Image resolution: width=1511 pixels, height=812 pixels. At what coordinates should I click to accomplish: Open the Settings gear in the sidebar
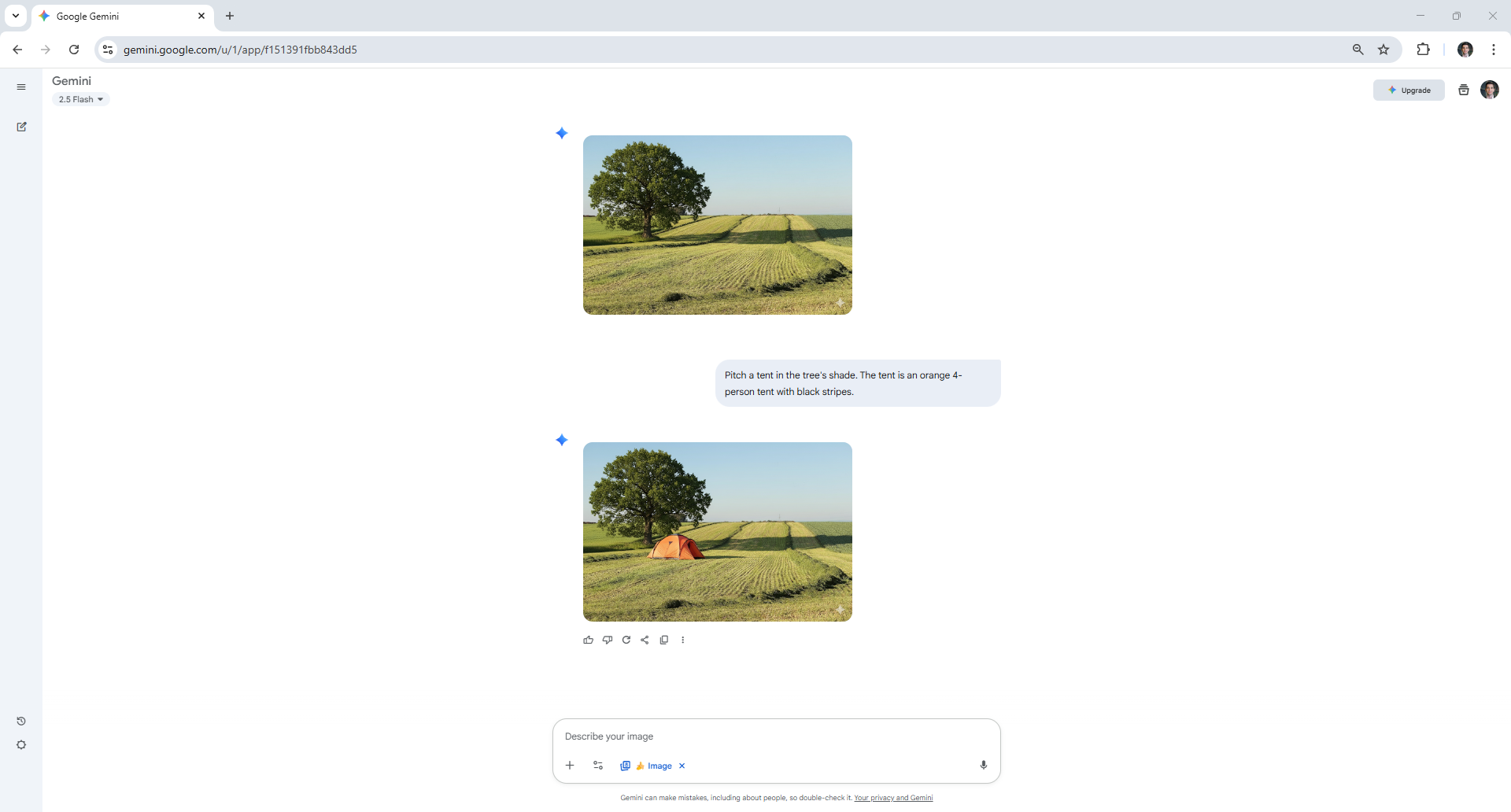[x=21, y=745]
